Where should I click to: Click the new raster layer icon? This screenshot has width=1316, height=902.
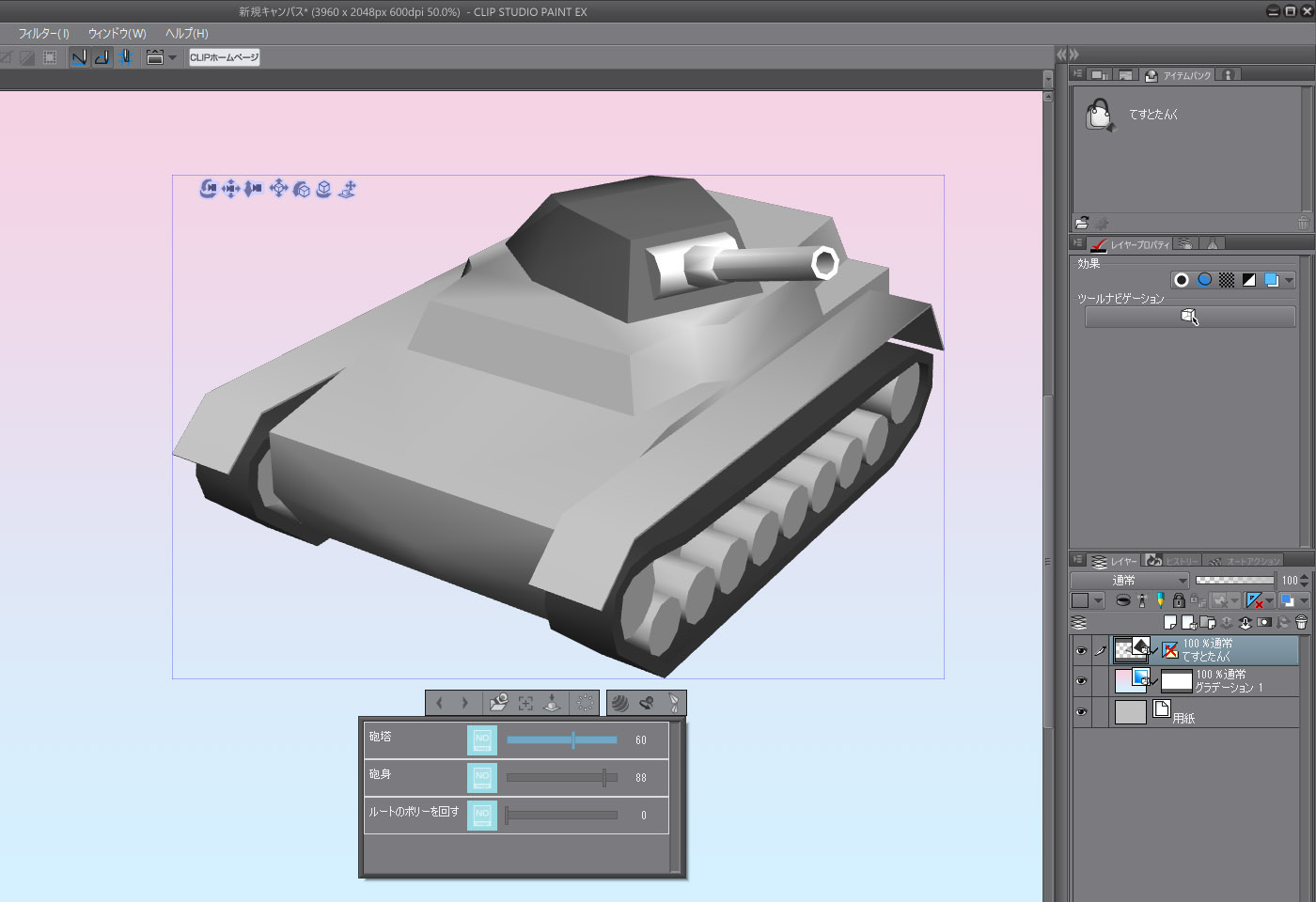[x=1169, y=622]
